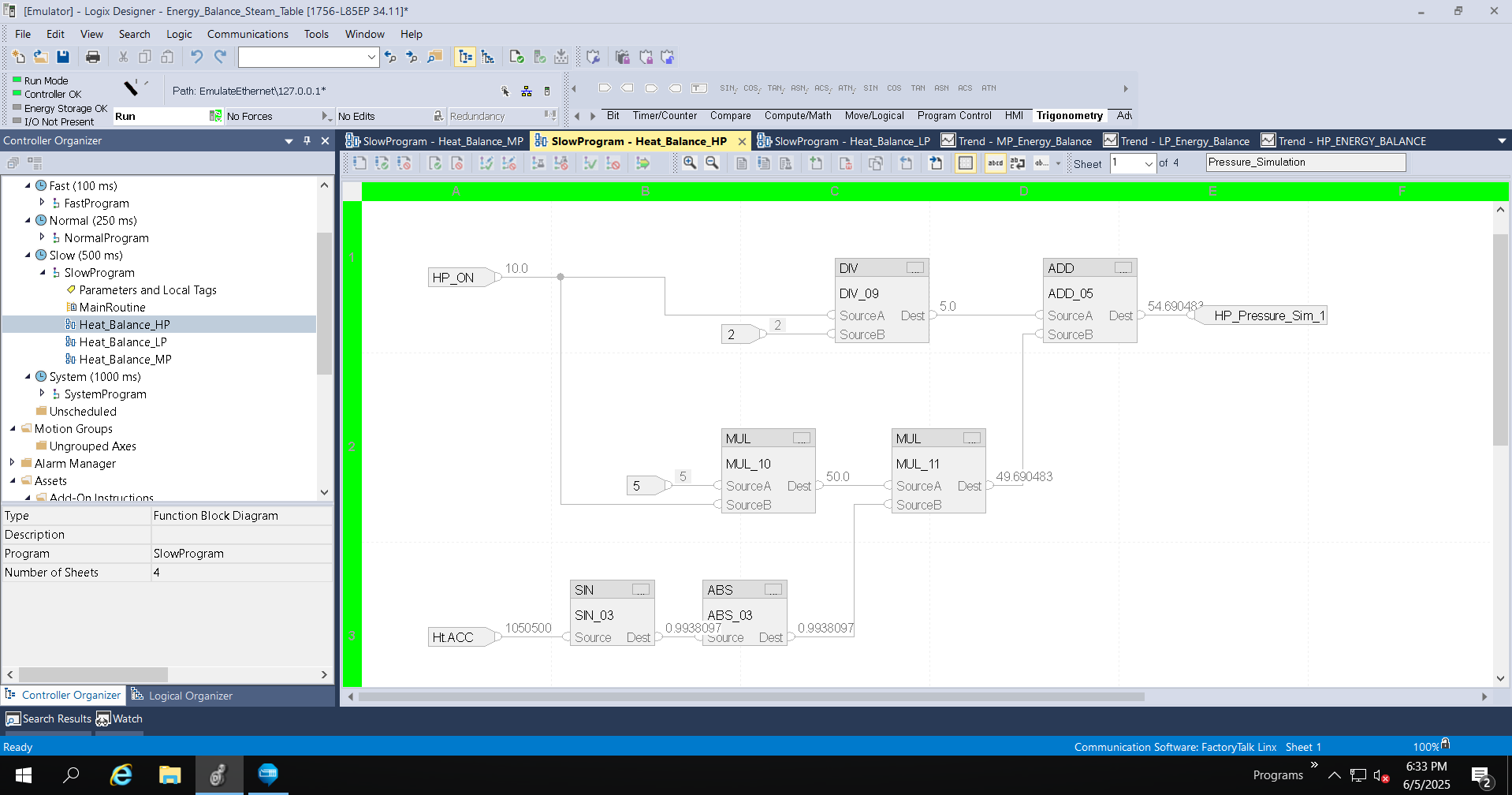Save the Energy_Balance_Steam_Table project
The width and height of the screenshot is (1512, 795).
pos(63,56)
